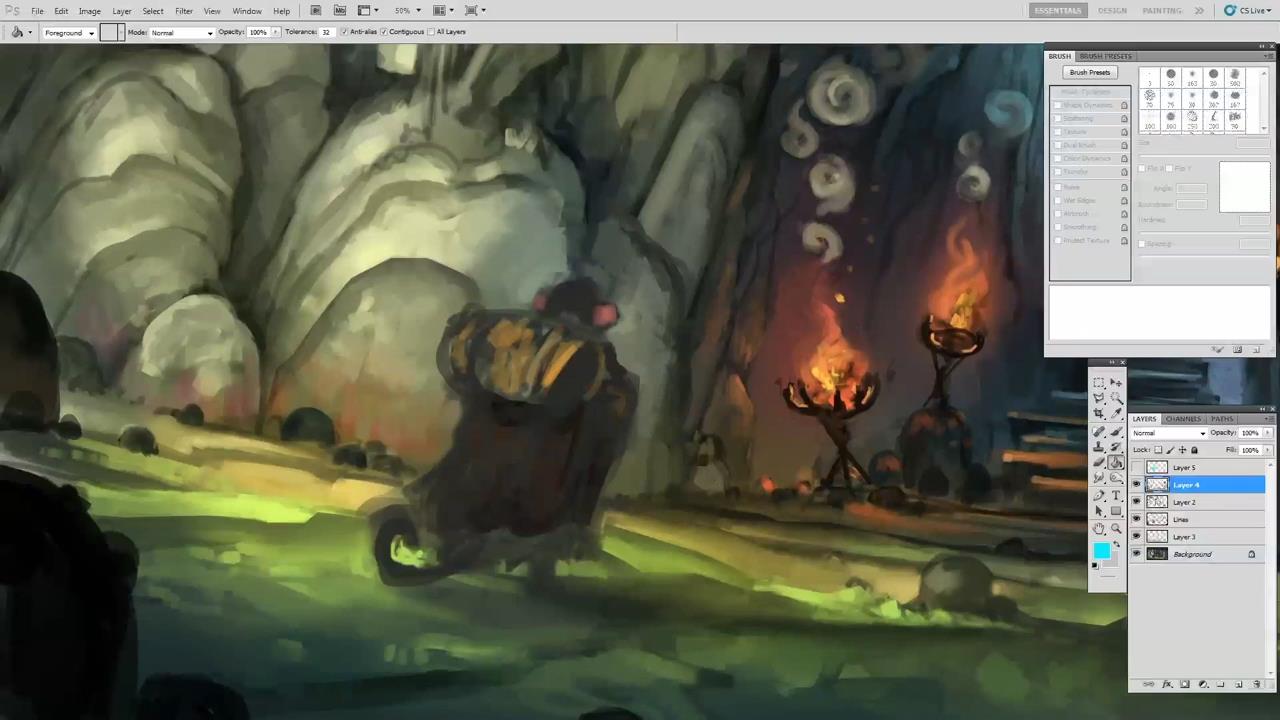Screen dimensions: 1280x720
Task: Show Layer 5 visibility
Action: tap(1136, 468)
